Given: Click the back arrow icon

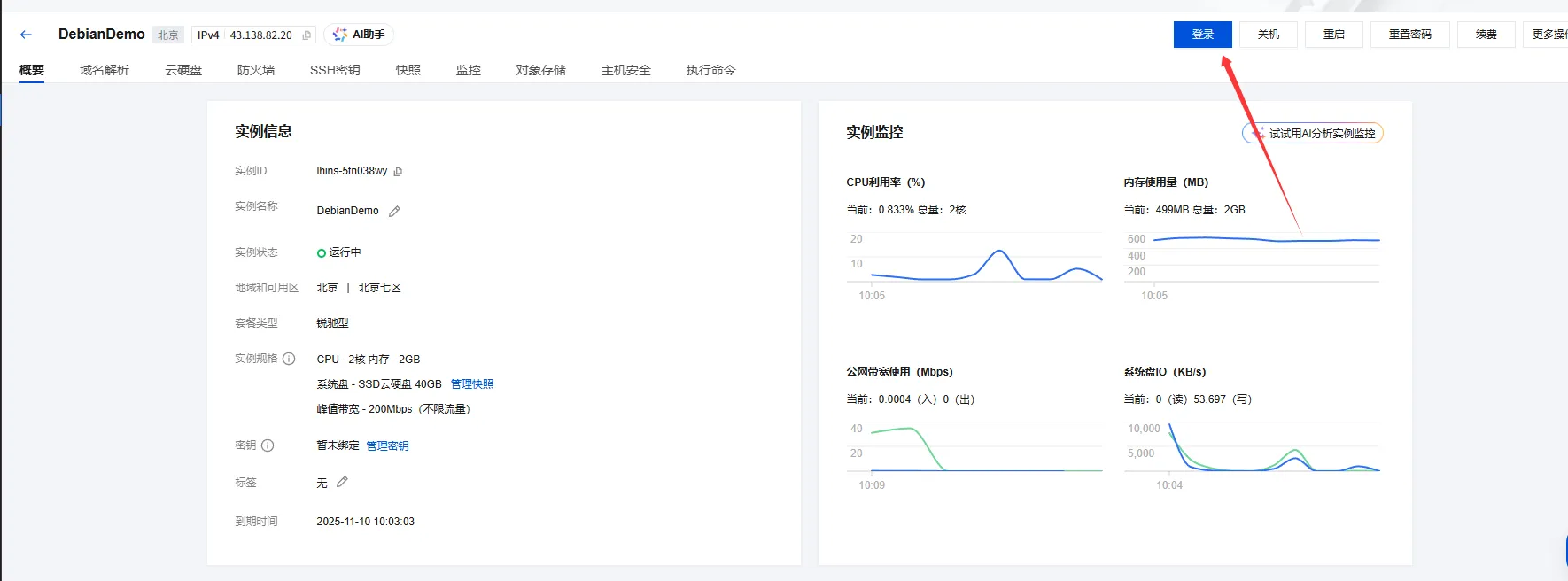Looking at the screenshot, I should coord(26,35).
